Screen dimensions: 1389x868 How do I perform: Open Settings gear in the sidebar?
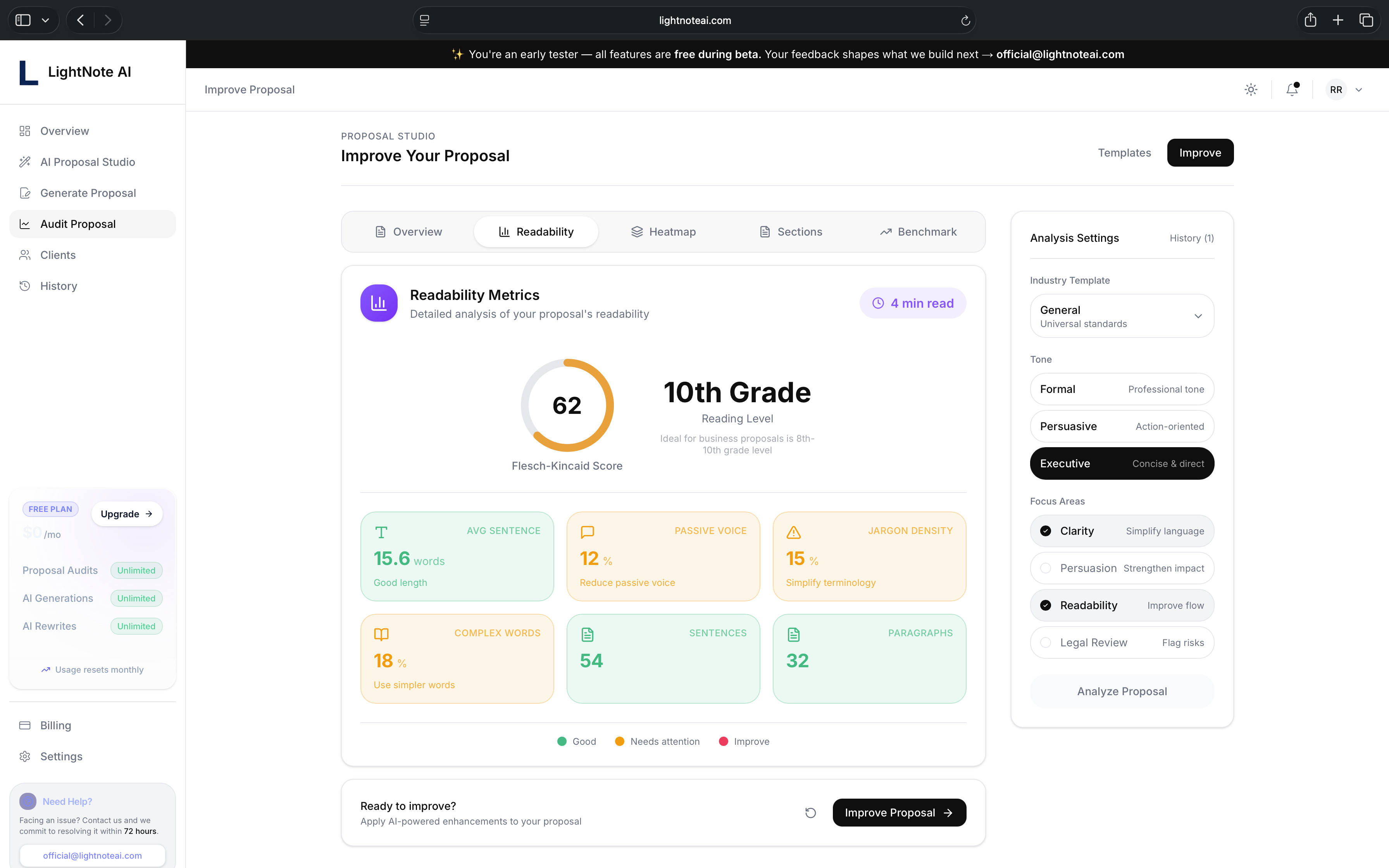point(61,756)
